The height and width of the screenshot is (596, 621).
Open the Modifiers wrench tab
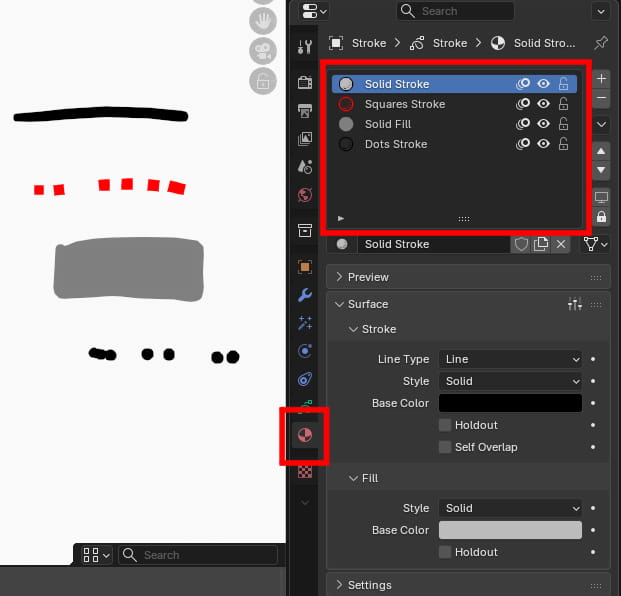click(x=306, y=295)
